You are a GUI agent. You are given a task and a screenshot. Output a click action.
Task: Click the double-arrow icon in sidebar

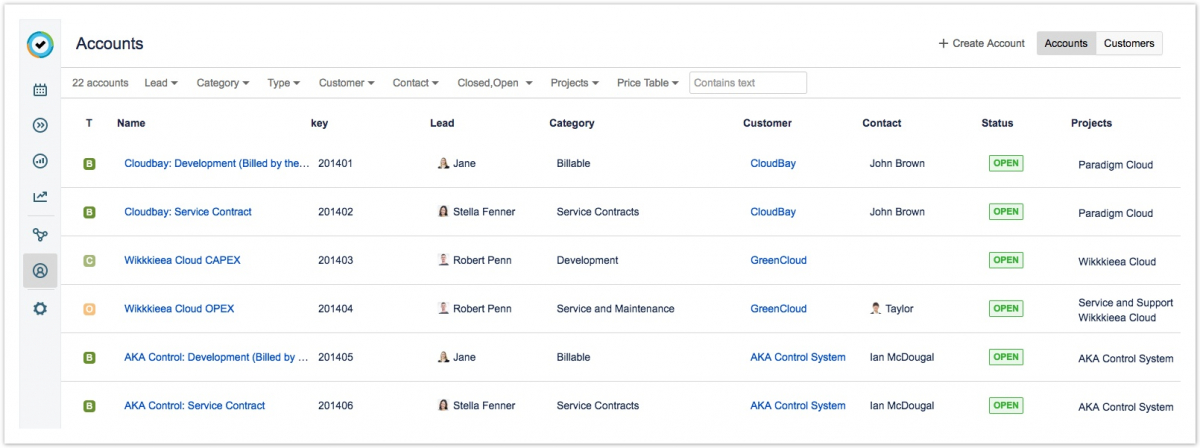coord(40,125)
